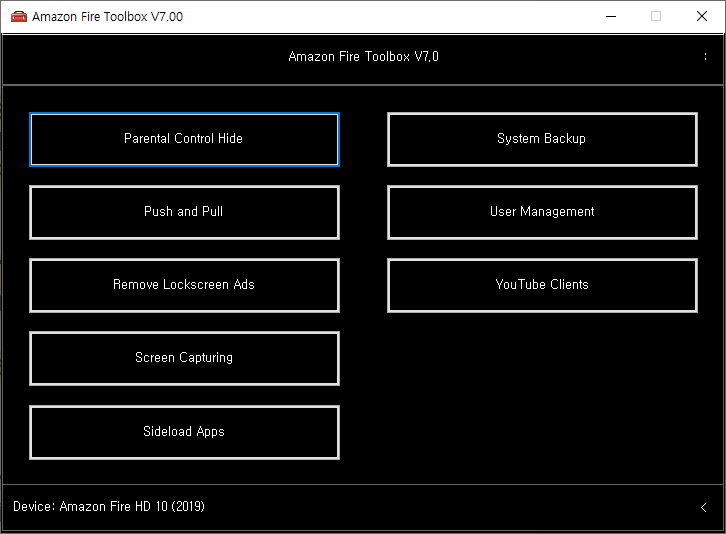Screen dimensions: 726x534
Task: Choose YouTube Clients
Action: (542, 285)
